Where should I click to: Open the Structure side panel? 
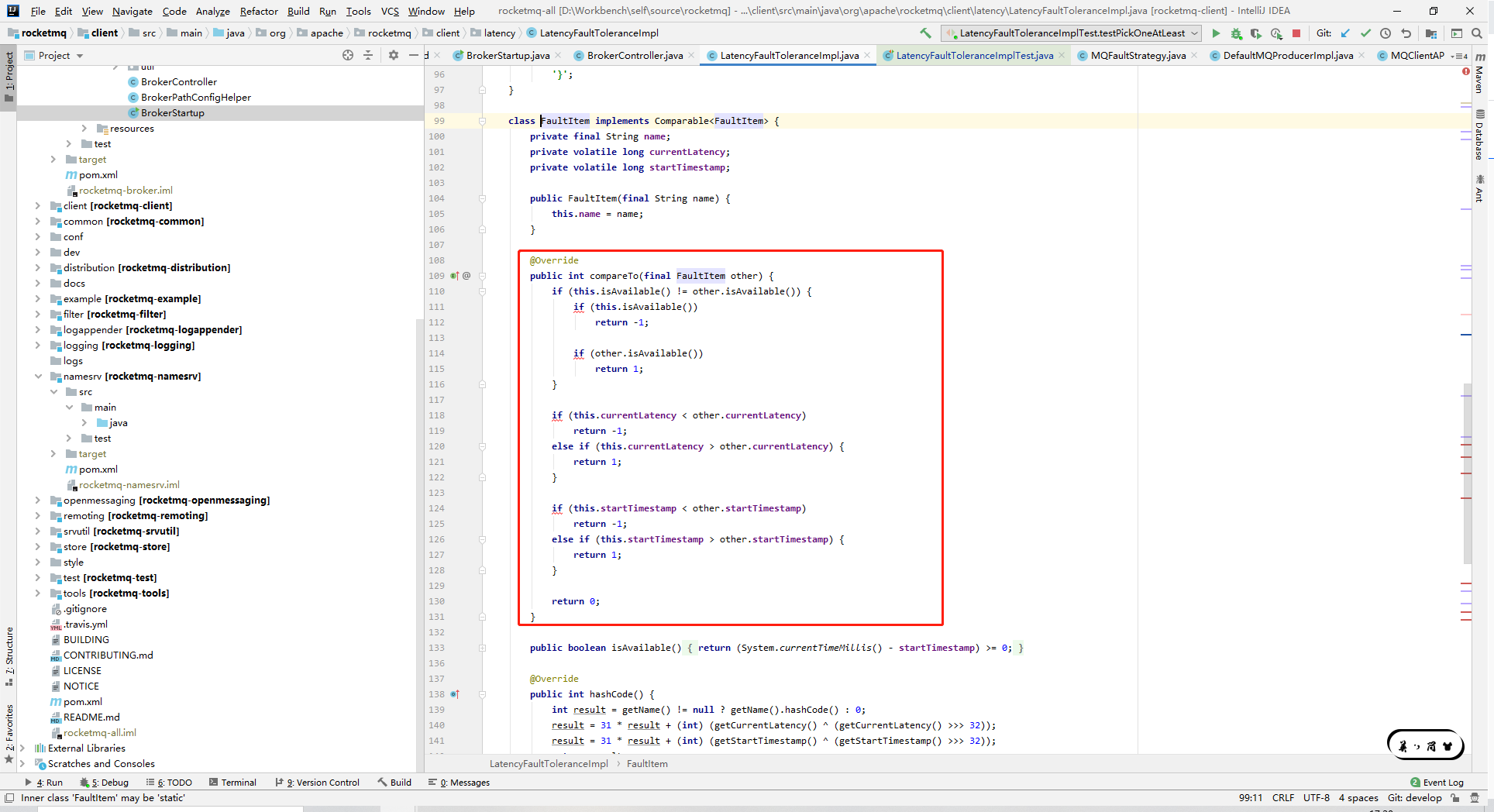point(9,657)
